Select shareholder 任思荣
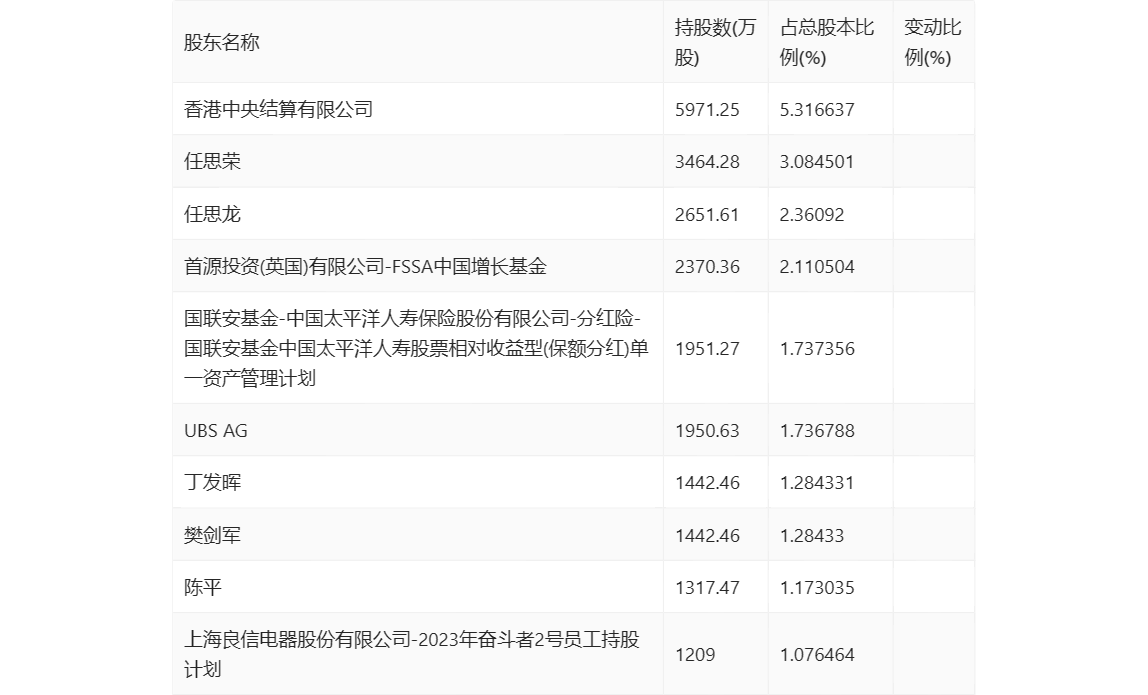1148x695 pixels. (212, 161)
